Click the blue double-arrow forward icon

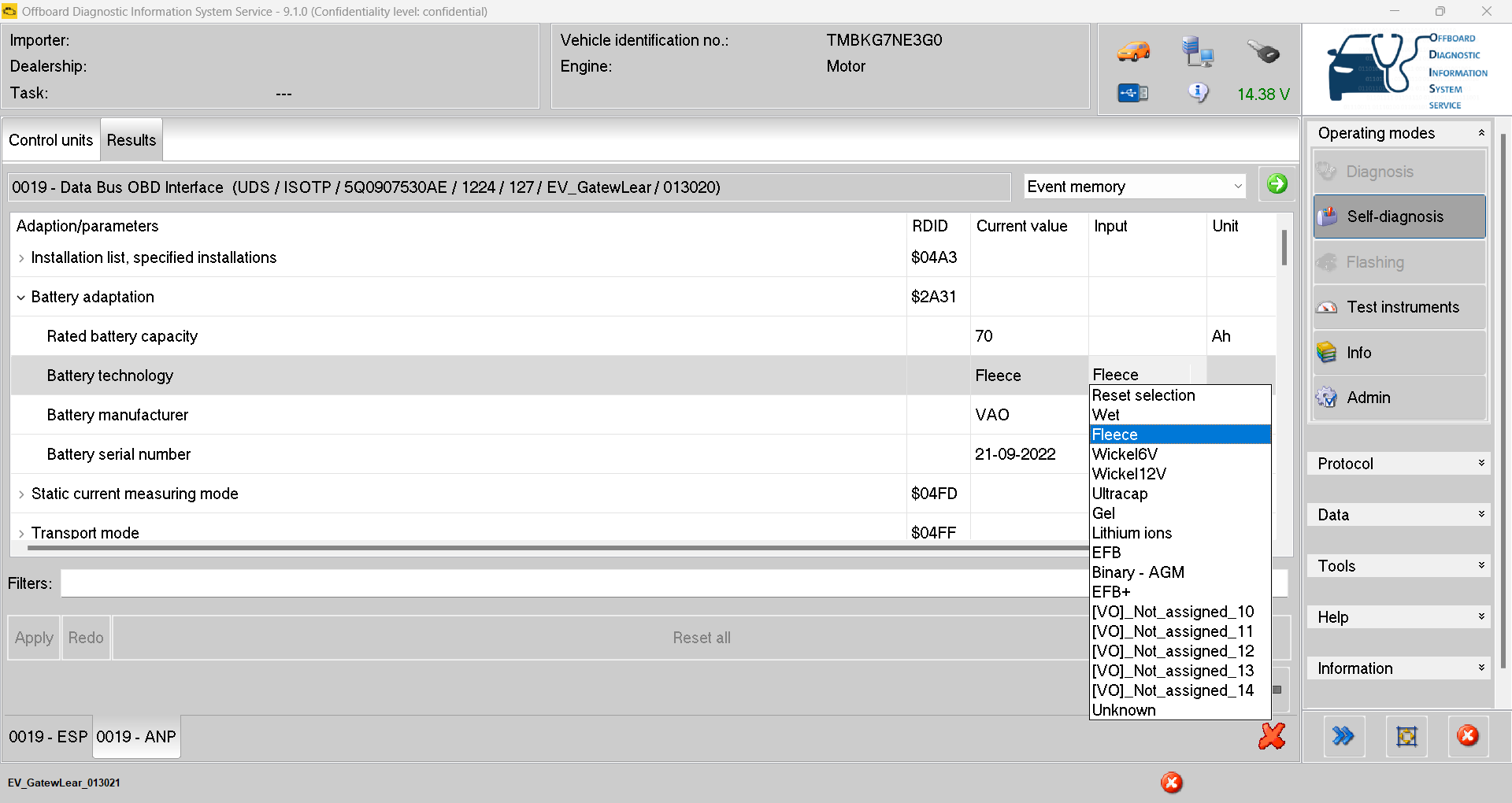1343,736
